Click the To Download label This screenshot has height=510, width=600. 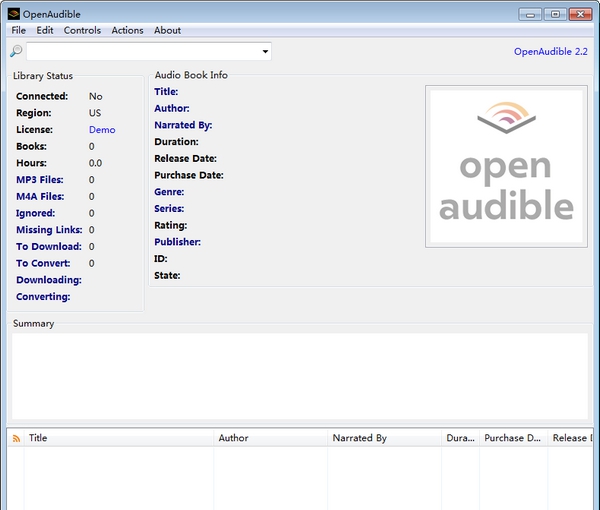[x=49, y=247]
